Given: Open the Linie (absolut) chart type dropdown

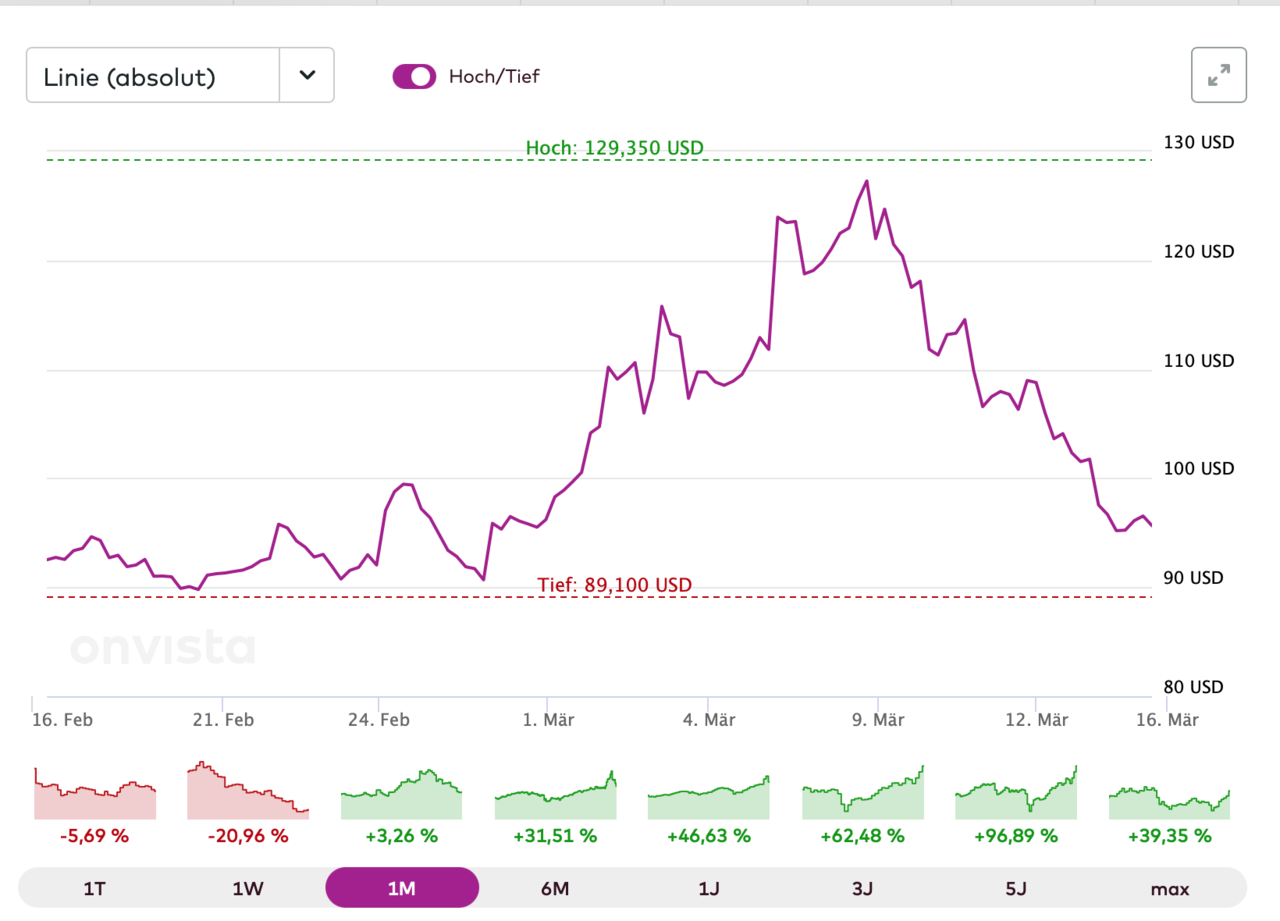Looking at the screenshot, I should coord(153,76).
